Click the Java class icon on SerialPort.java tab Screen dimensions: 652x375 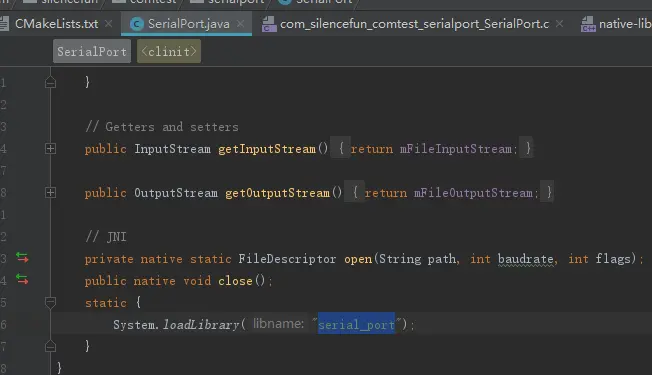point(137,24)
